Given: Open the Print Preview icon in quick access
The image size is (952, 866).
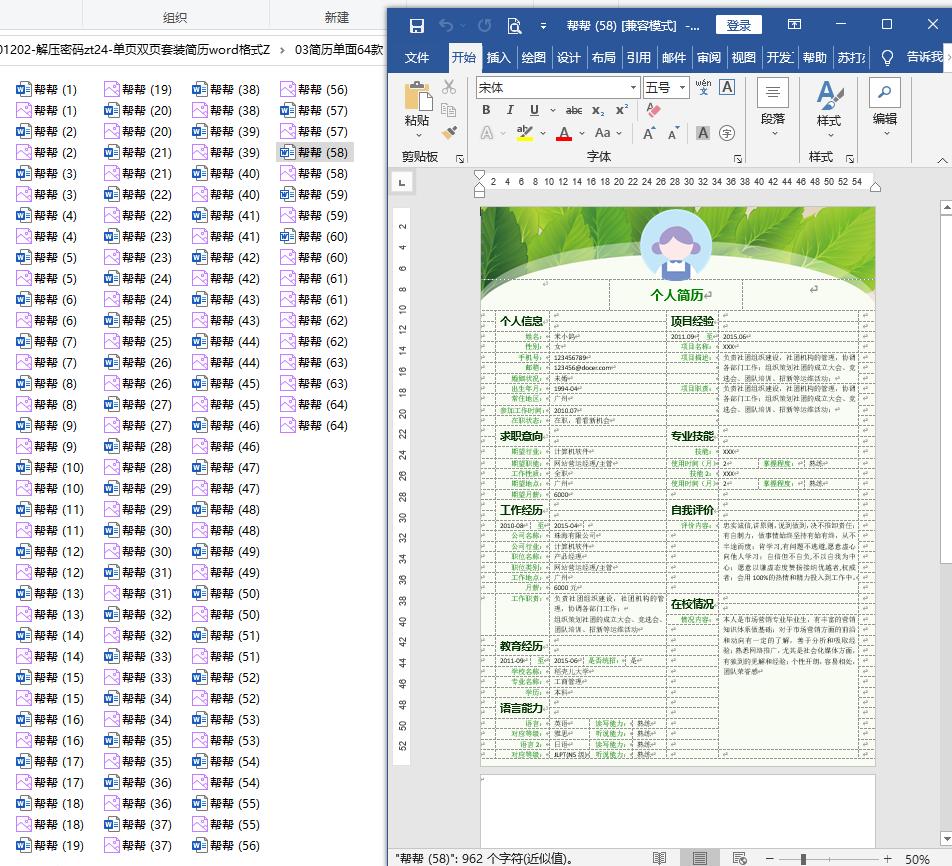Looking at the screenshot, I should pyautogui.click(x=514, y=25).
